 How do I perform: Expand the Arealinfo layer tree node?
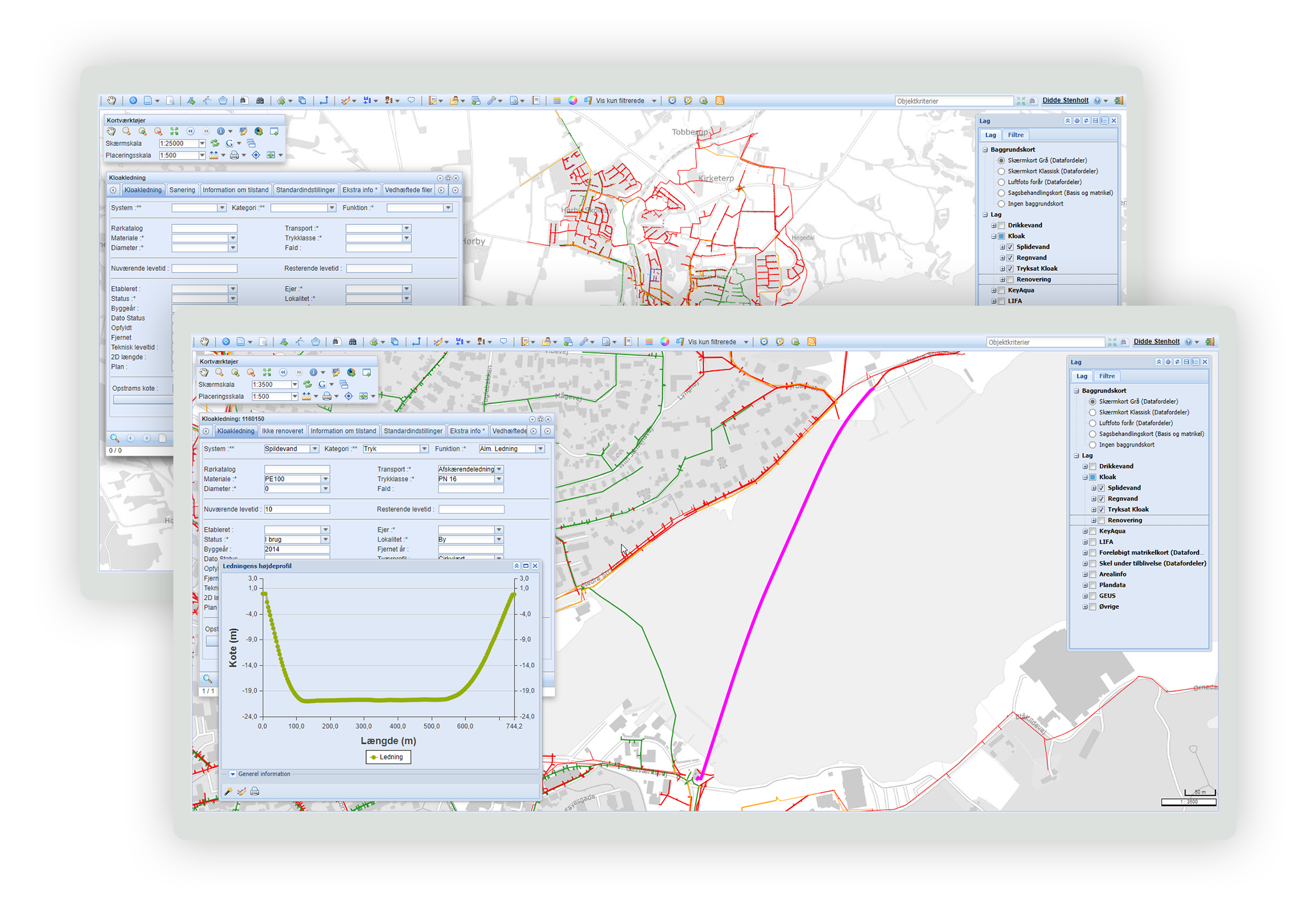click(1085, 574)
